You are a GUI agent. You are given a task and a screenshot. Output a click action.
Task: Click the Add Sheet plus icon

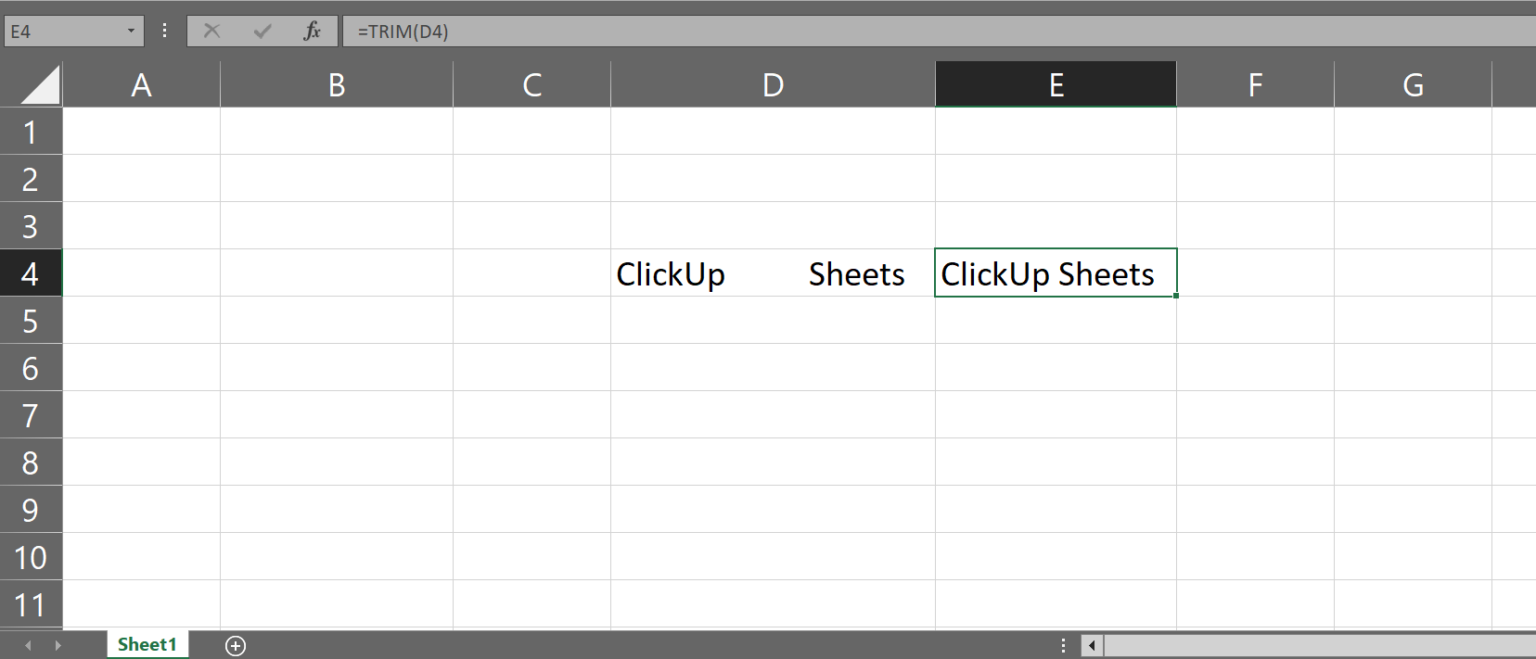[x=235, y=645]
